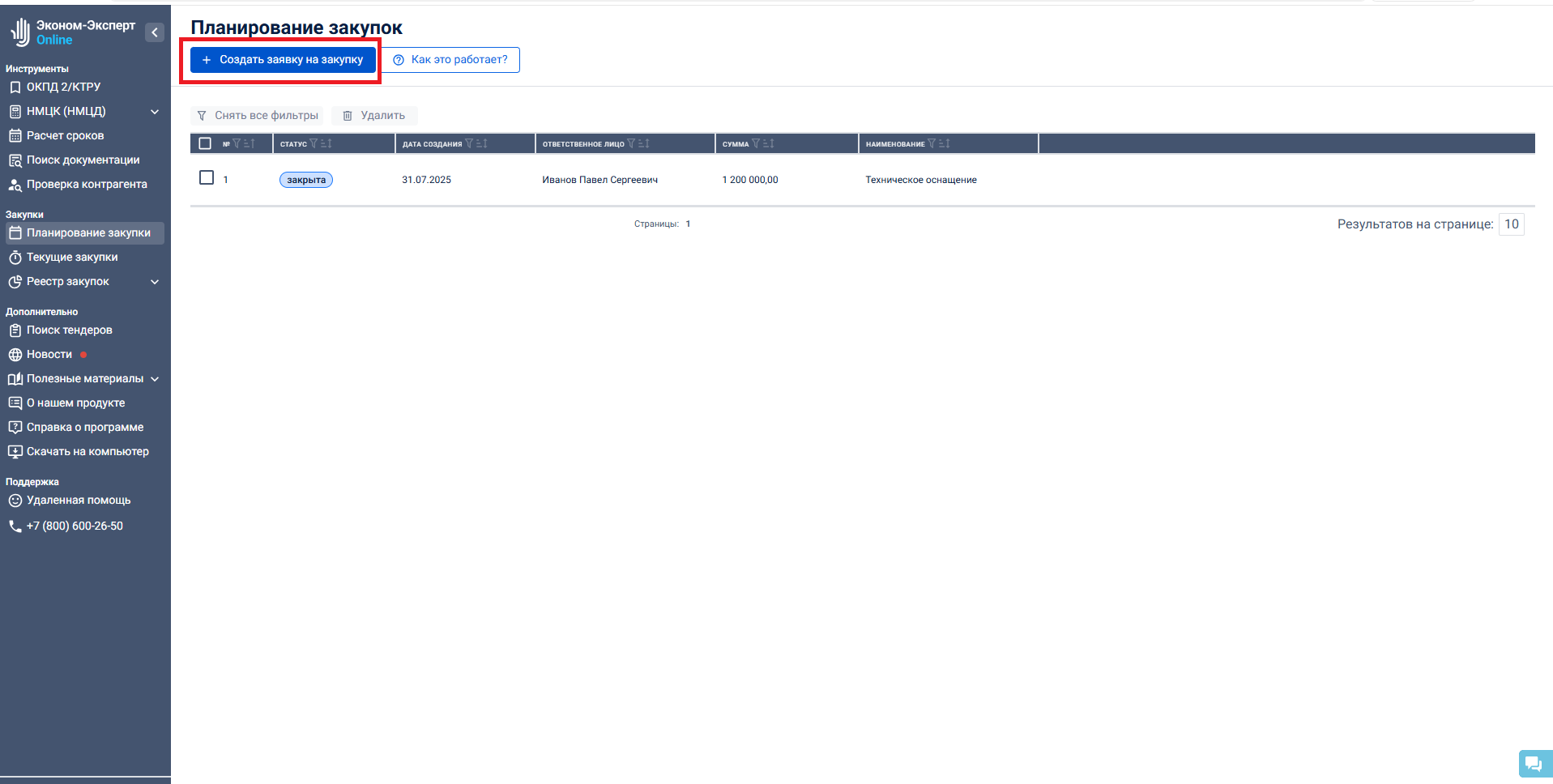Click Снять все фильтры button
1553x784 pixels.
(258, 116)
